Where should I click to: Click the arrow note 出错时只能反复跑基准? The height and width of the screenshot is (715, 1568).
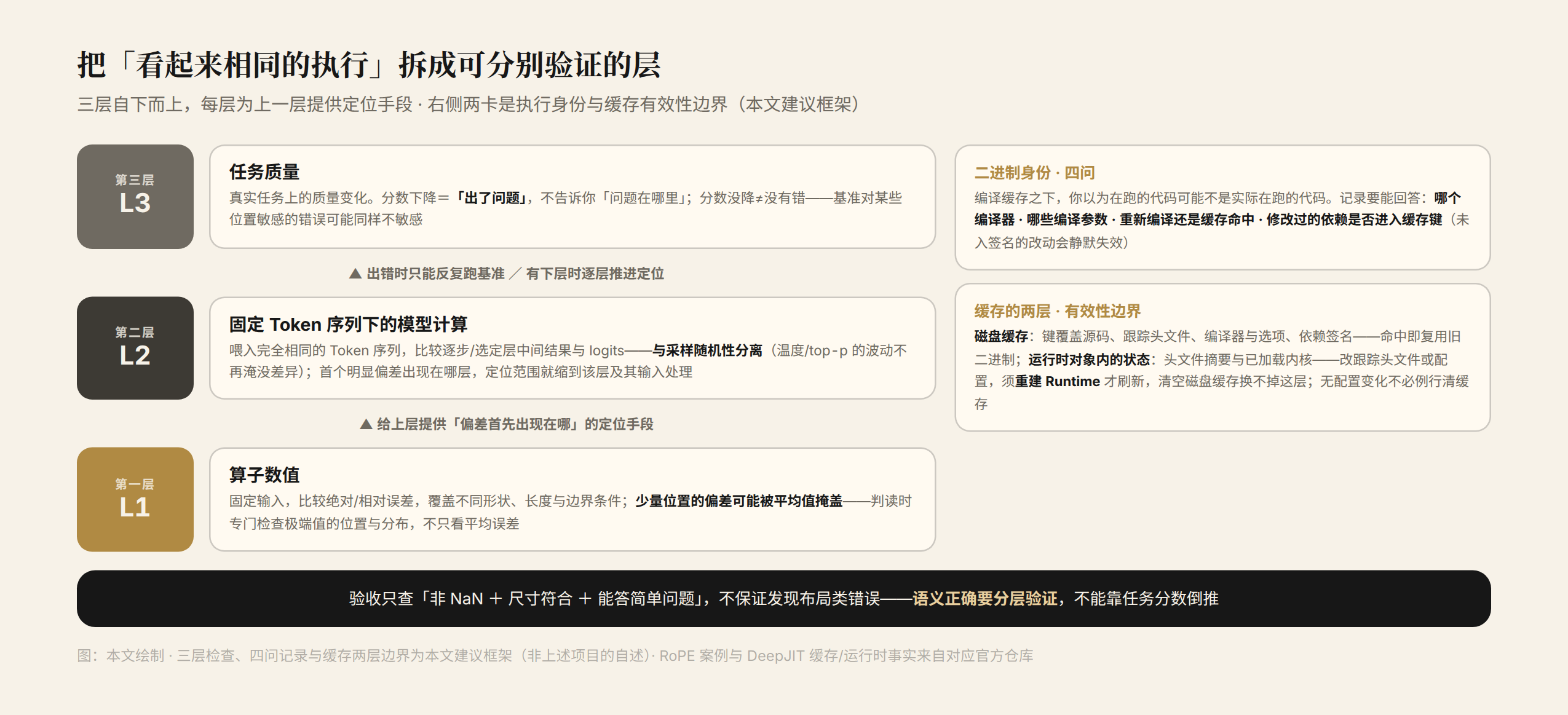click(435, 274)
